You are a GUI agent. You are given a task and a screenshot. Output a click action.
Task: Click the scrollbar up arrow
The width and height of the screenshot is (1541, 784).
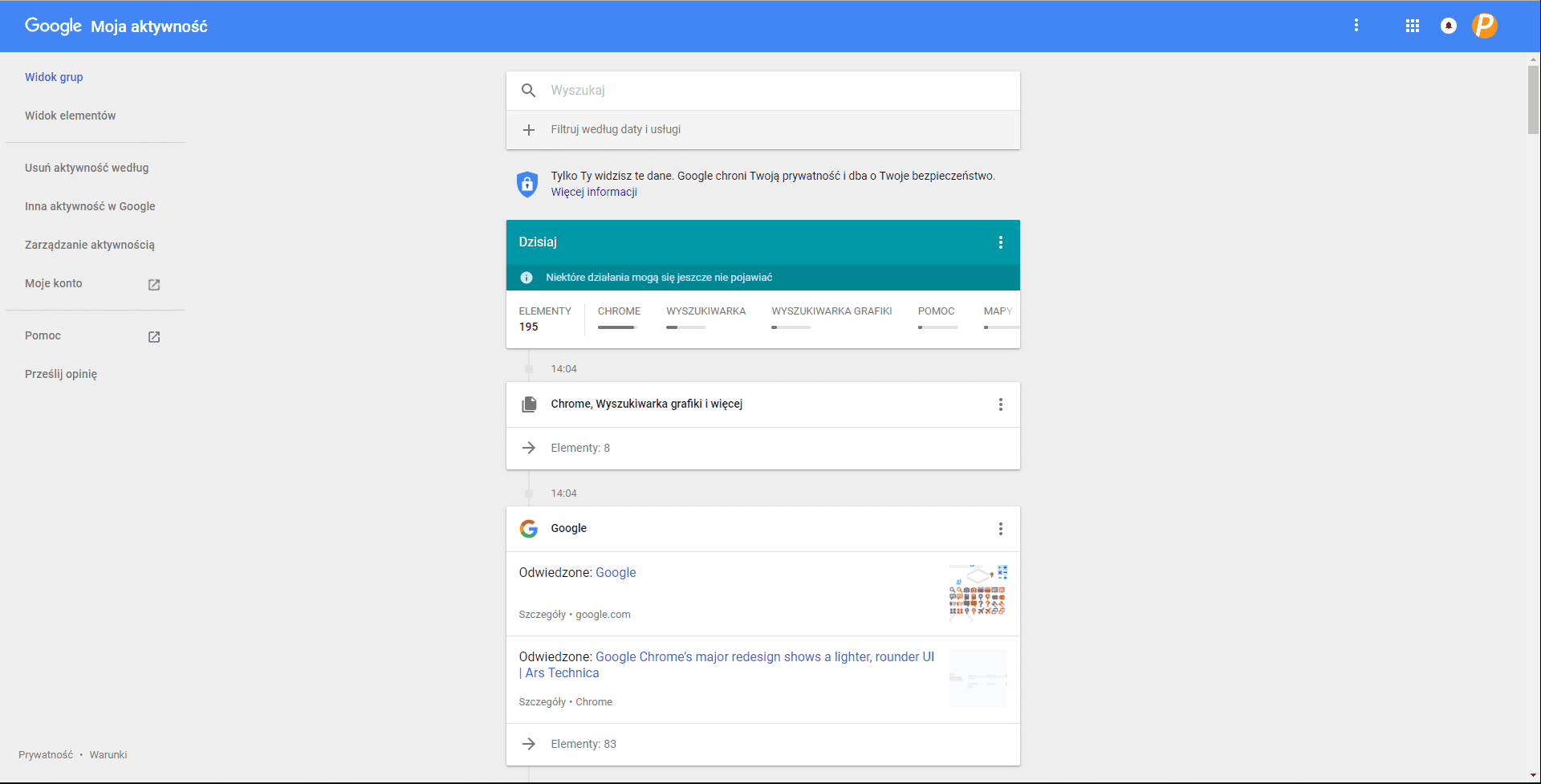[1533, 59]
